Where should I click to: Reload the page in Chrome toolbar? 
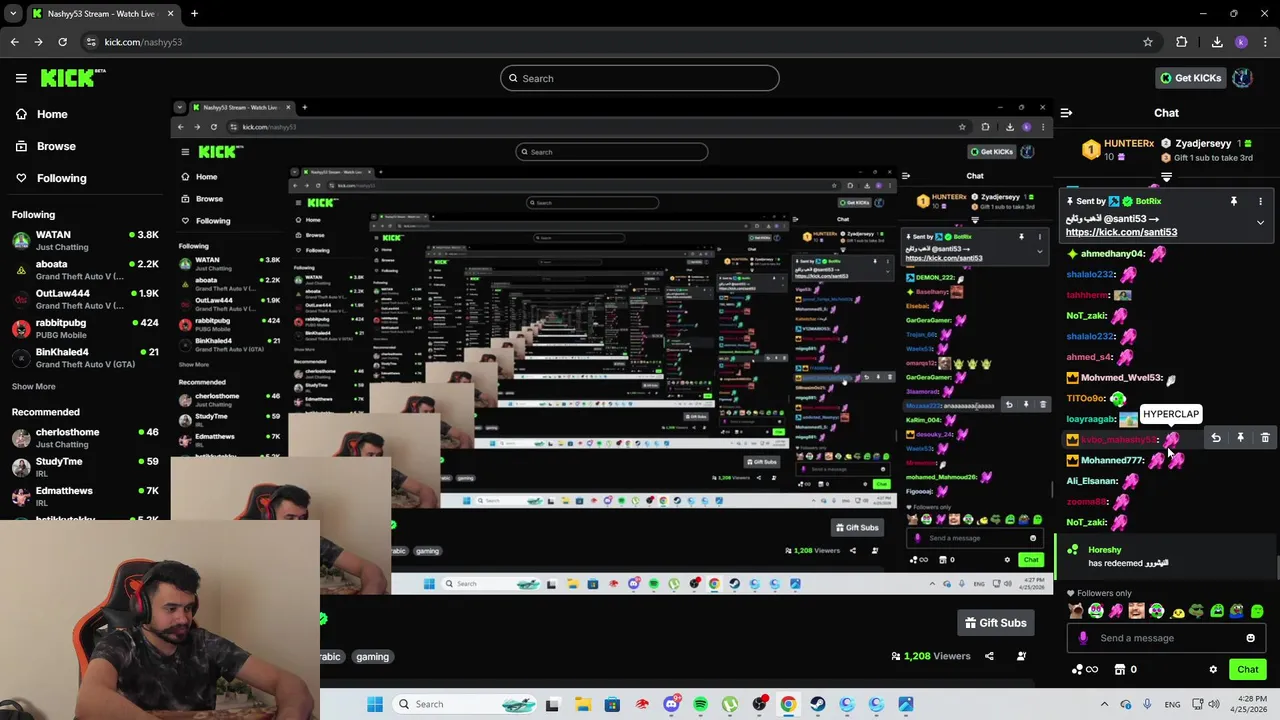click(62, 42)
